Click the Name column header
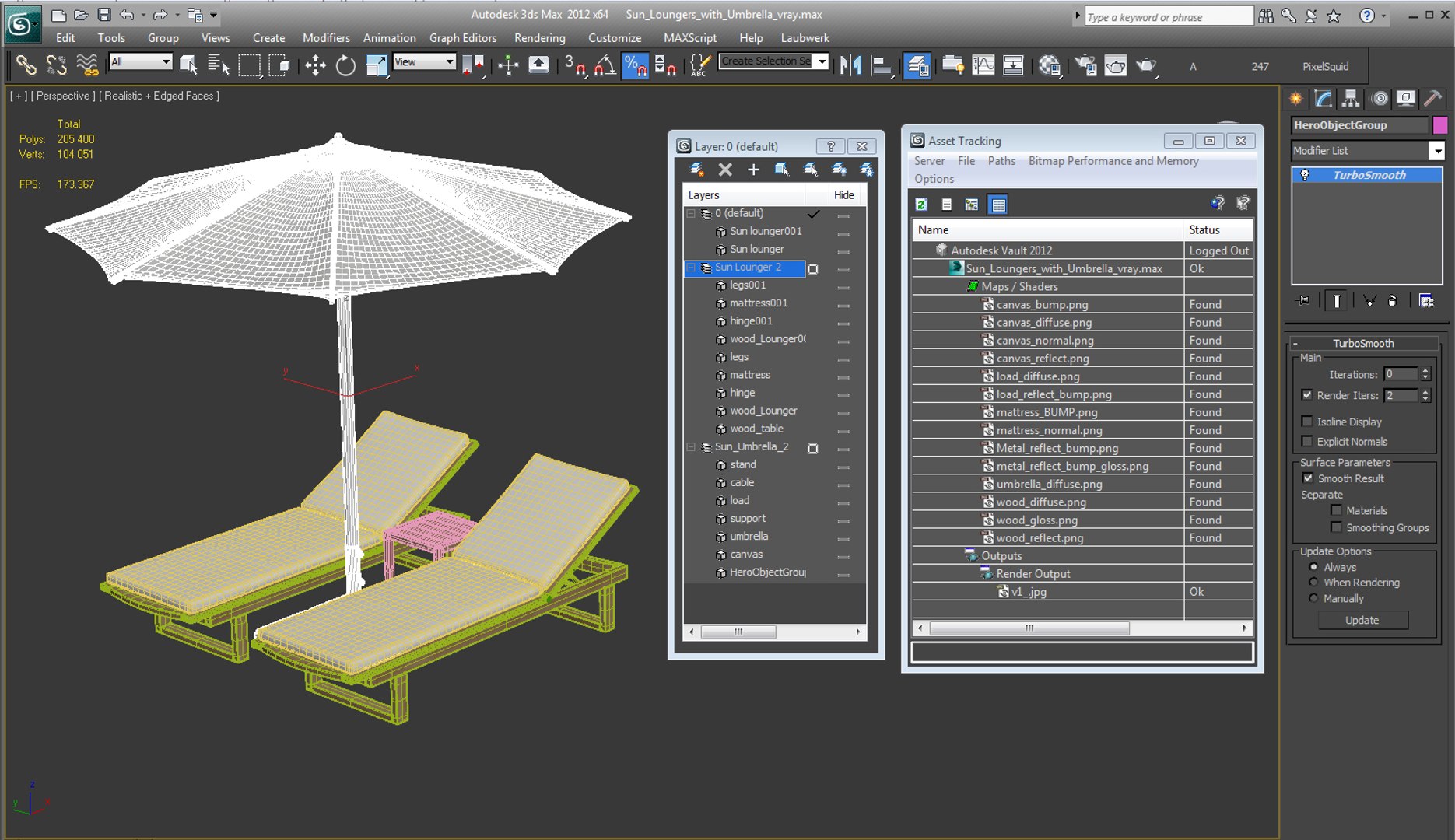Image resolution: width=1455 pixels, height=840 pixels. 1048,229
